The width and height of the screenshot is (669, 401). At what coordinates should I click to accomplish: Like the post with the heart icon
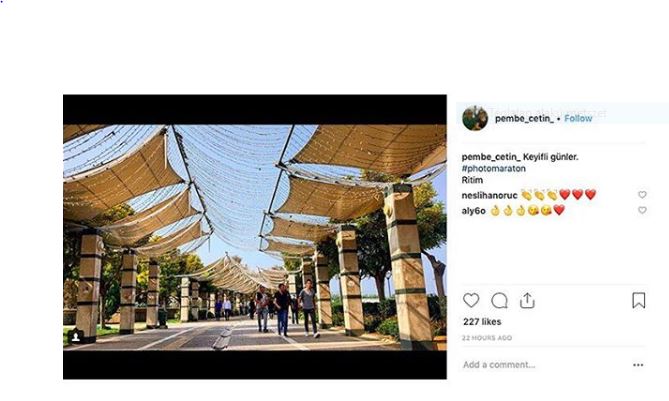pyautogui.click(x=471, y=300)
